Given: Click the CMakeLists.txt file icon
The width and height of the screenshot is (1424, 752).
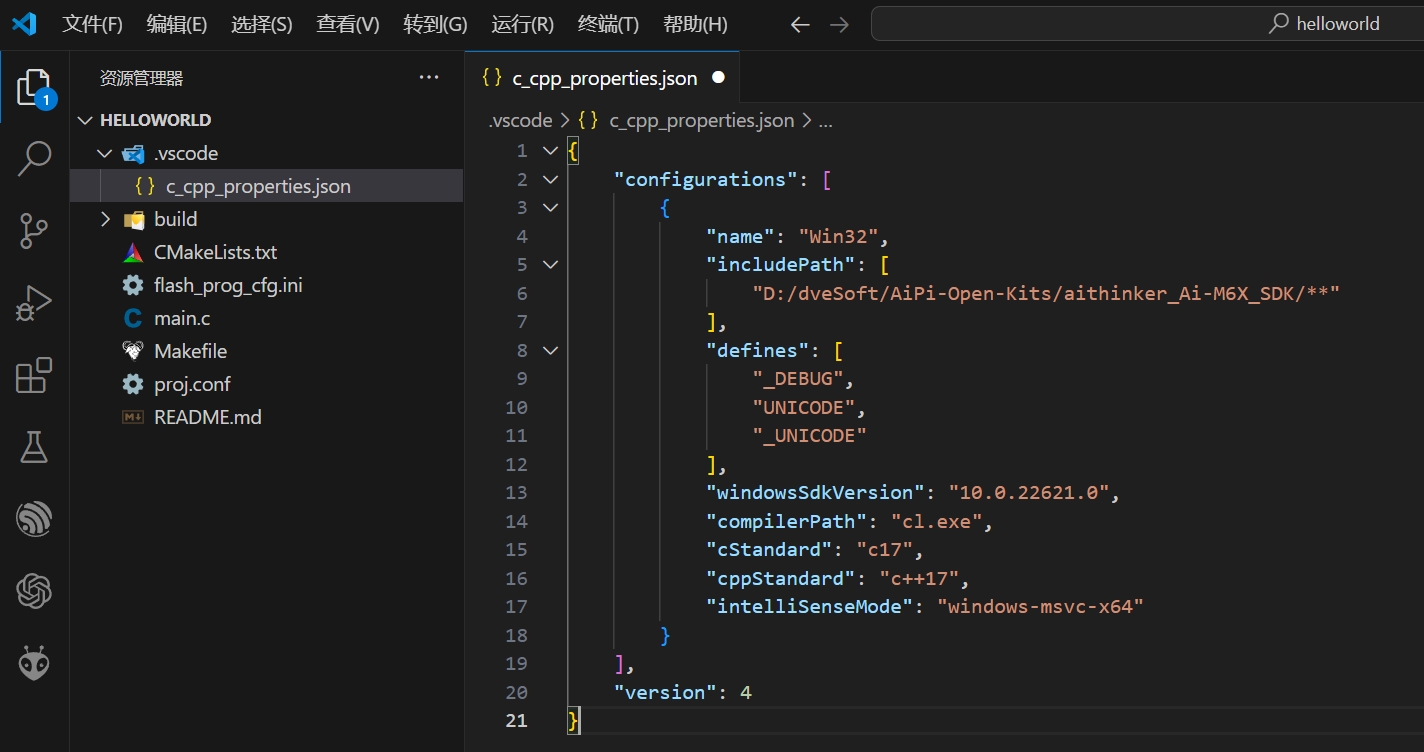Looking at the screenshot, I should [x=133, y=252].
